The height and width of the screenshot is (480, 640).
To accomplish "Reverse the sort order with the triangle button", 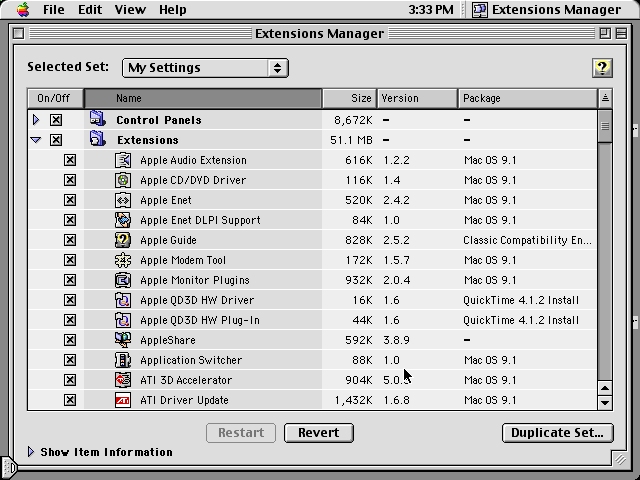I will [605, 98].
